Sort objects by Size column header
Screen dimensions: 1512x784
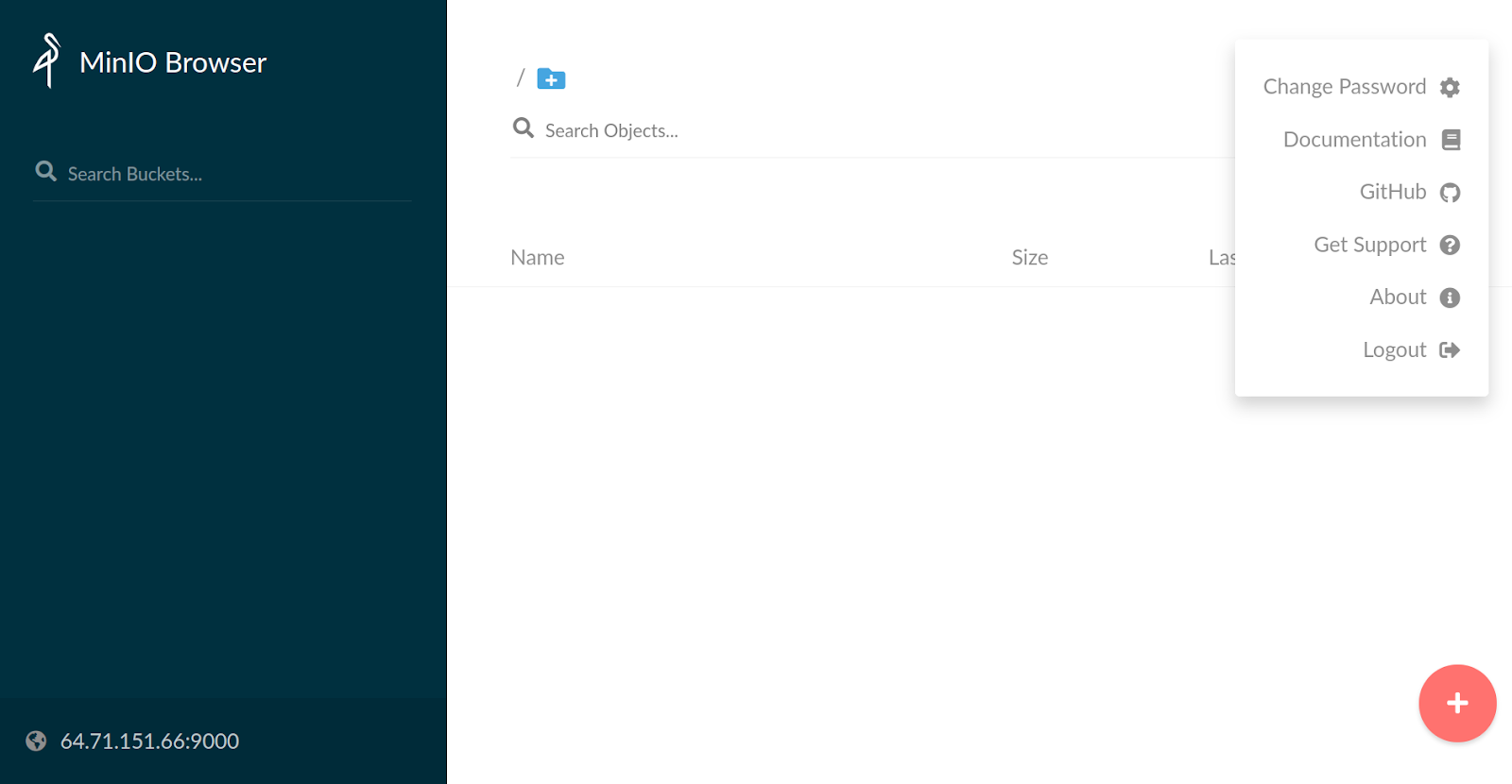click(x=1029, y=258)
